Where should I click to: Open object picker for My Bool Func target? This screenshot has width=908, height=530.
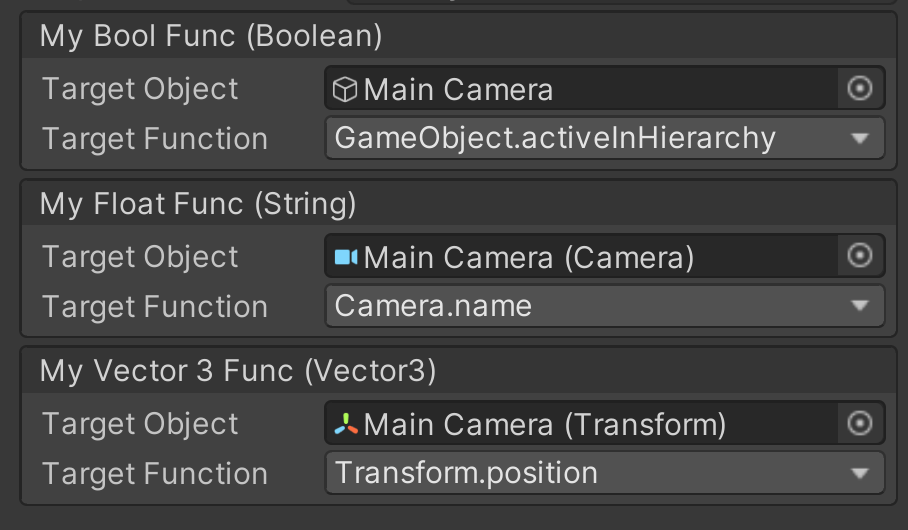[860, 89]
